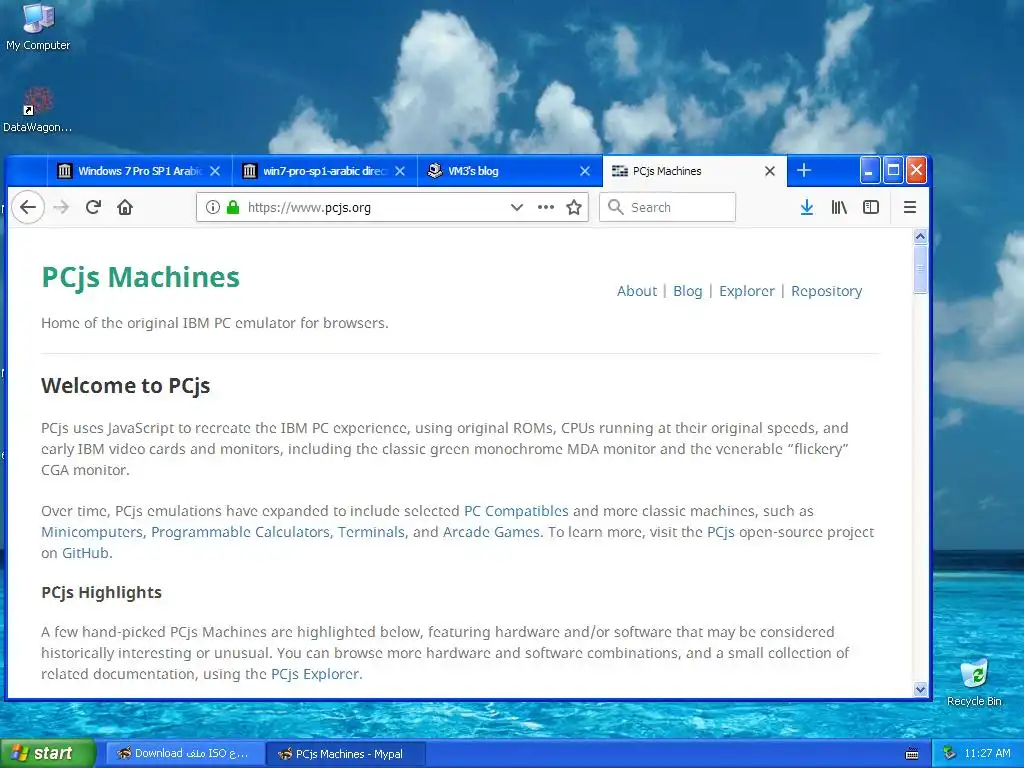The height and width of the screenshot is (768, 1024).
Task: Toggle the sidebar view icon
Action: click(x=871, y=207)
